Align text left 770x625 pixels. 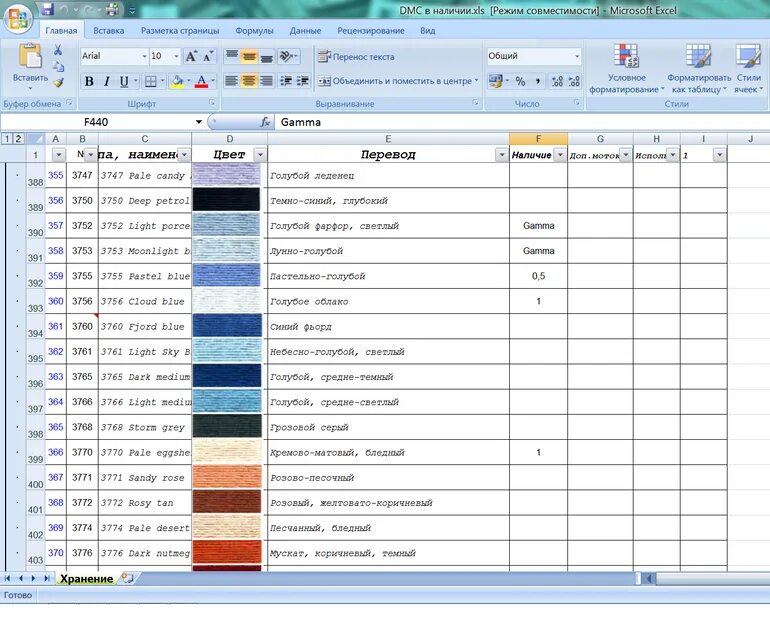click(x=231, y=81)
